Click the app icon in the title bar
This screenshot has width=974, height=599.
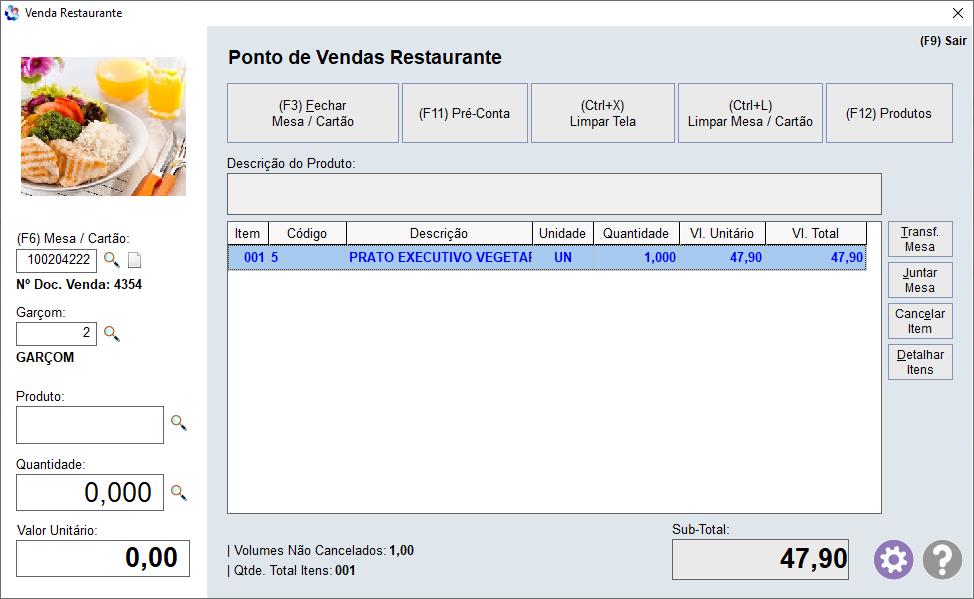pos(12,13)
